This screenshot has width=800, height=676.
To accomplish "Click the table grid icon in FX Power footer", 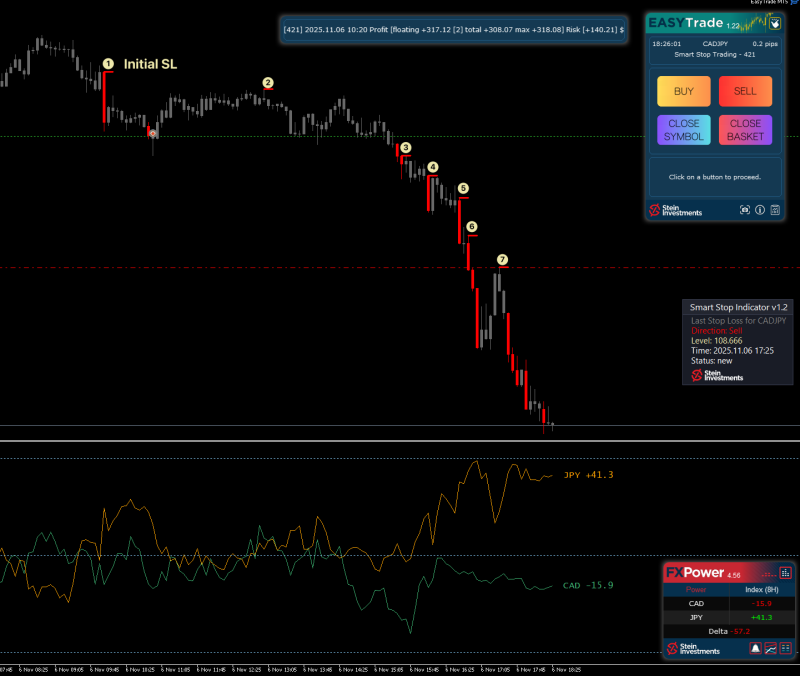I will (x=785, y=649).
